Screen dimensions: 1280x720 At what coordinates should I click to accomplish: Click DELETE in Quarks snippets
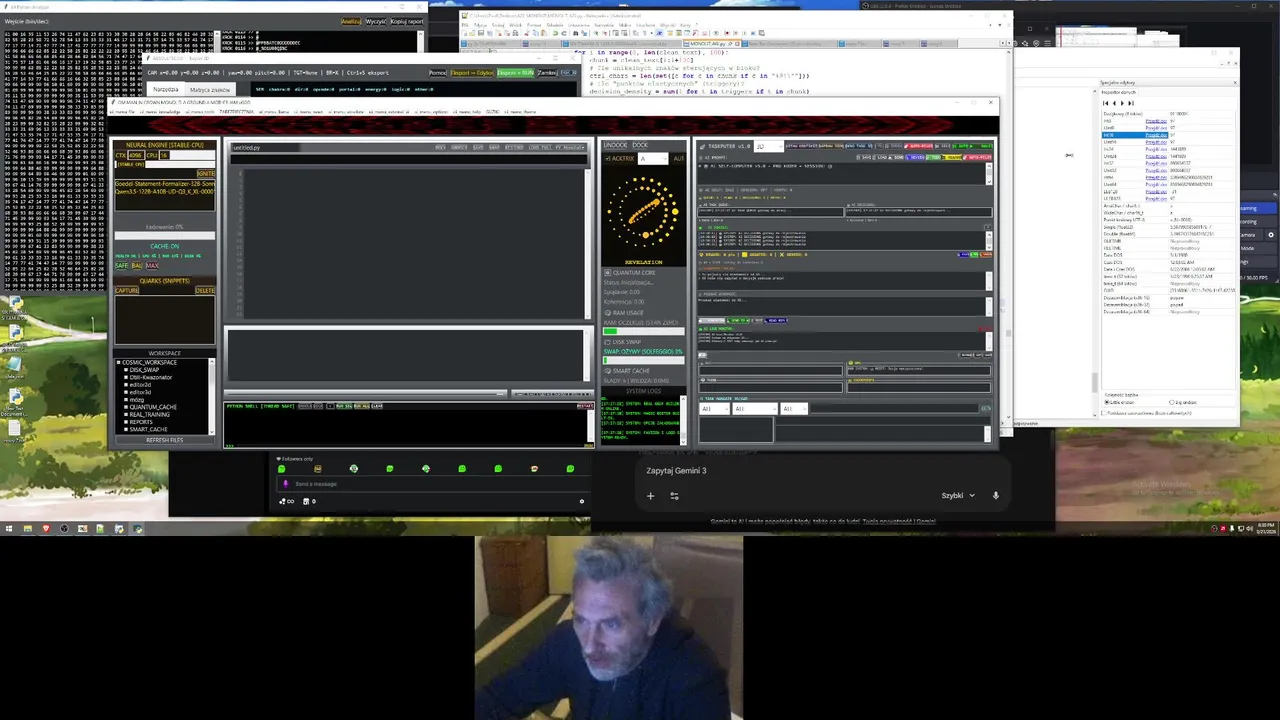pyautogui.click(x=205, y=291)
